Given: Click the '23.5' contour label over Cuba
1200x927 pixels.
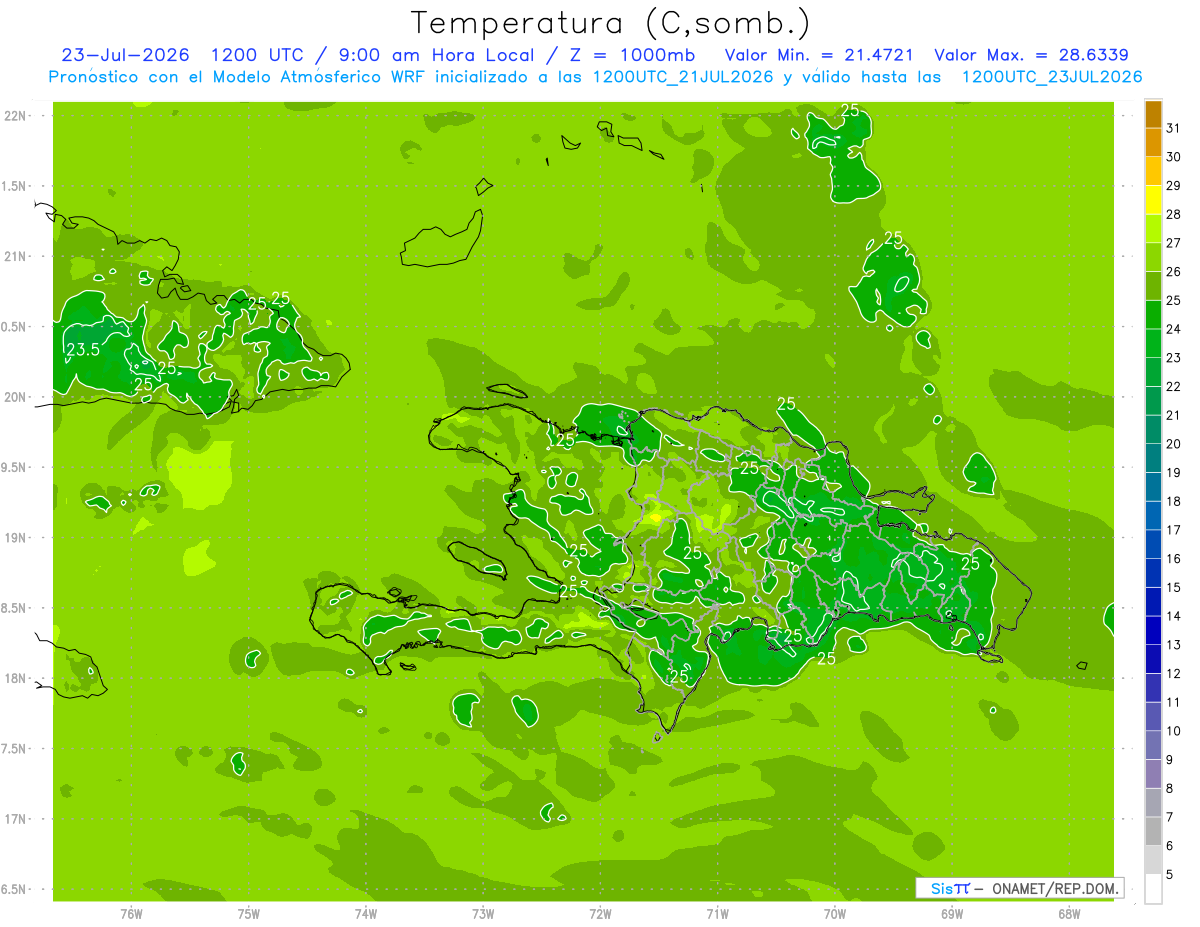Looking at the screenshot, I should coord(83,349).
